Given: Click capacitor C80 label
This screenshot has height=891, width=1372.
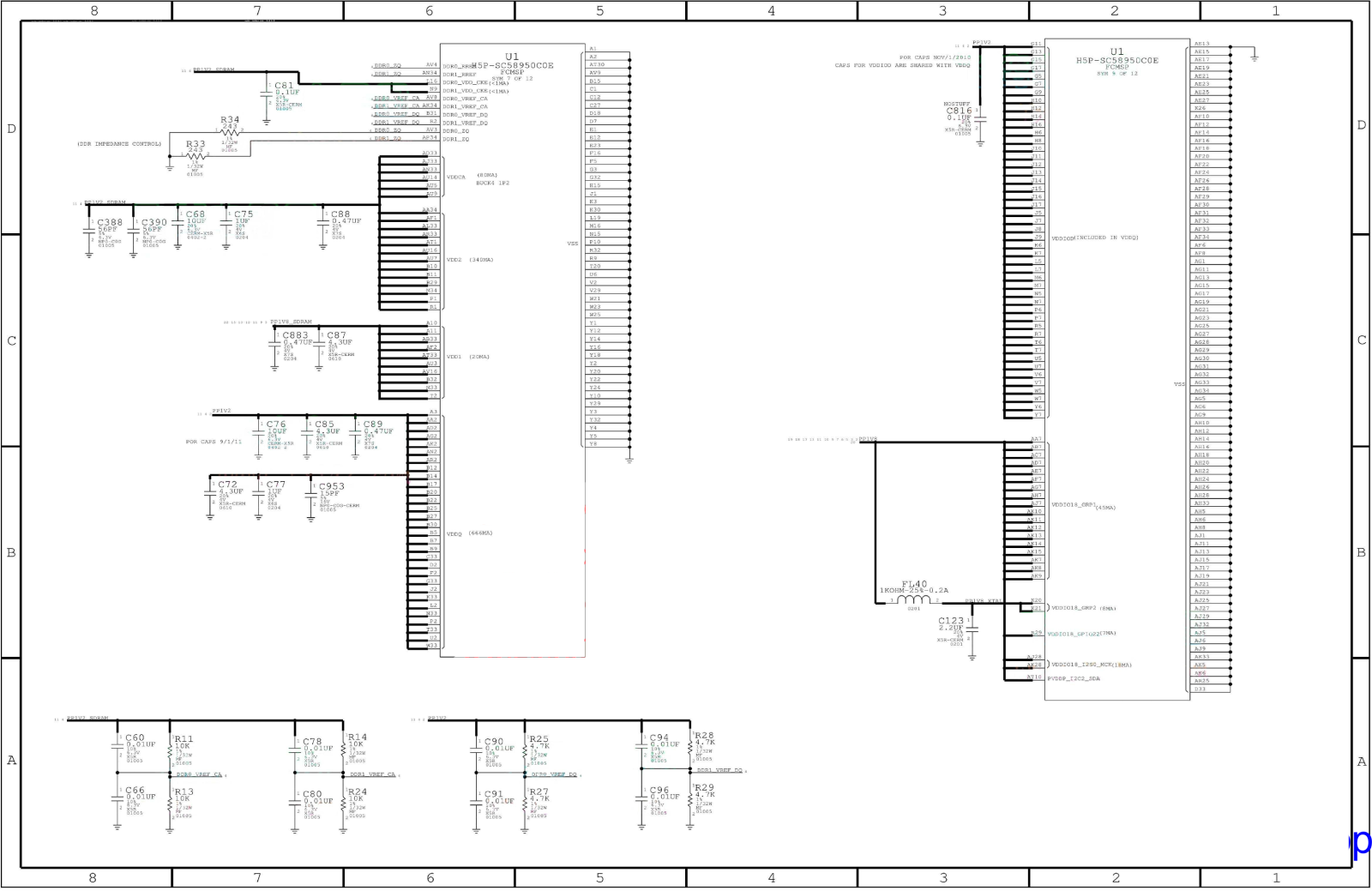Looking at the screenshot, I should point(312,794).
